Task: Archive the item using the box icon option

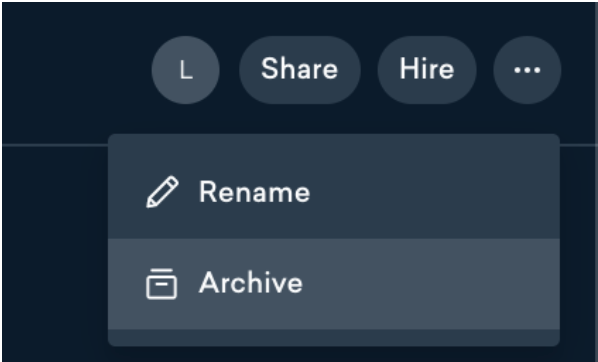Action: [x=334, y=284]
